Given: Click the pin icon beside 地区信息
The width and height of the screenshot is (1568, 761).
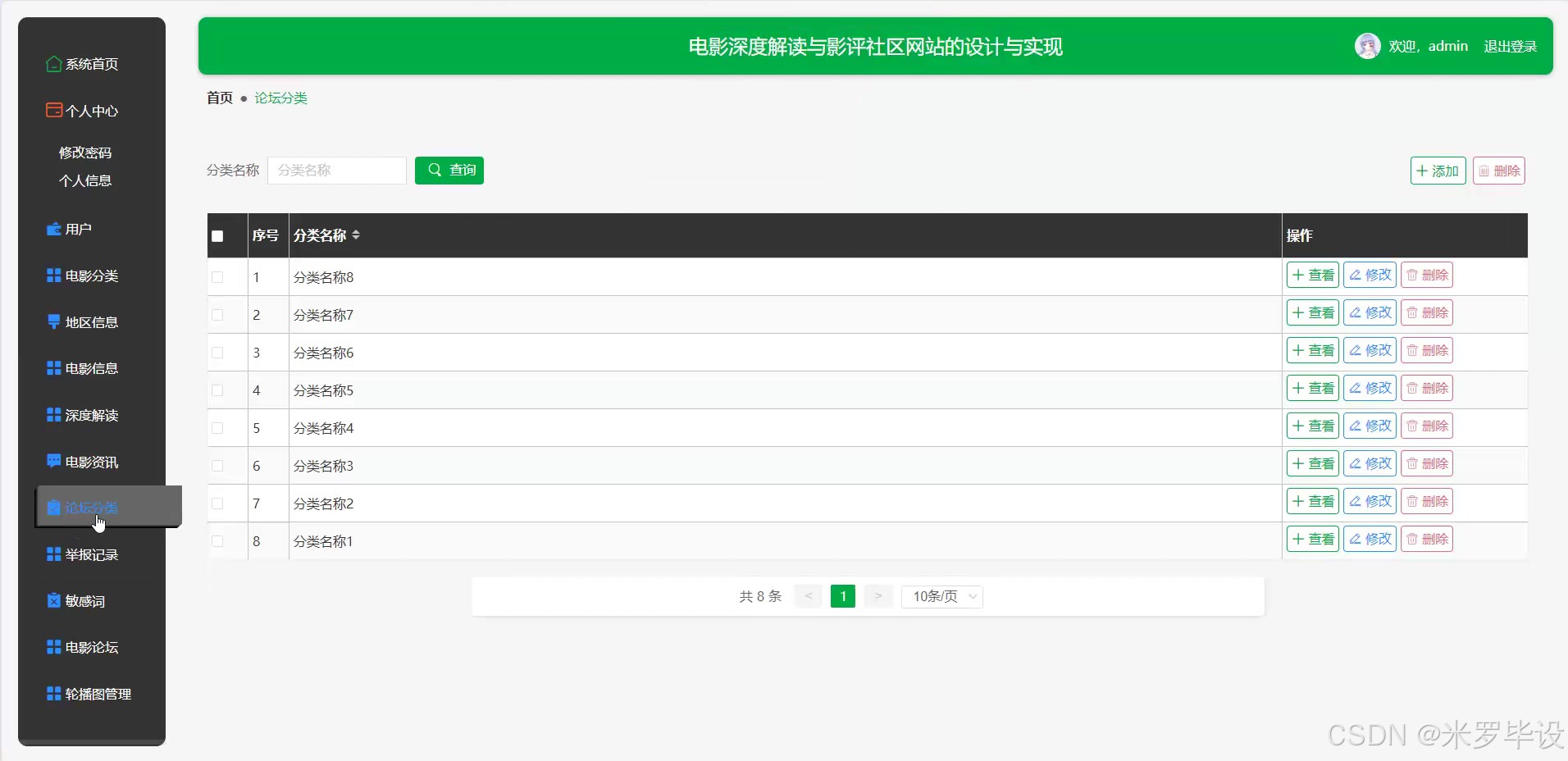Looking at the screenshot, I should (x=54, y=321).
